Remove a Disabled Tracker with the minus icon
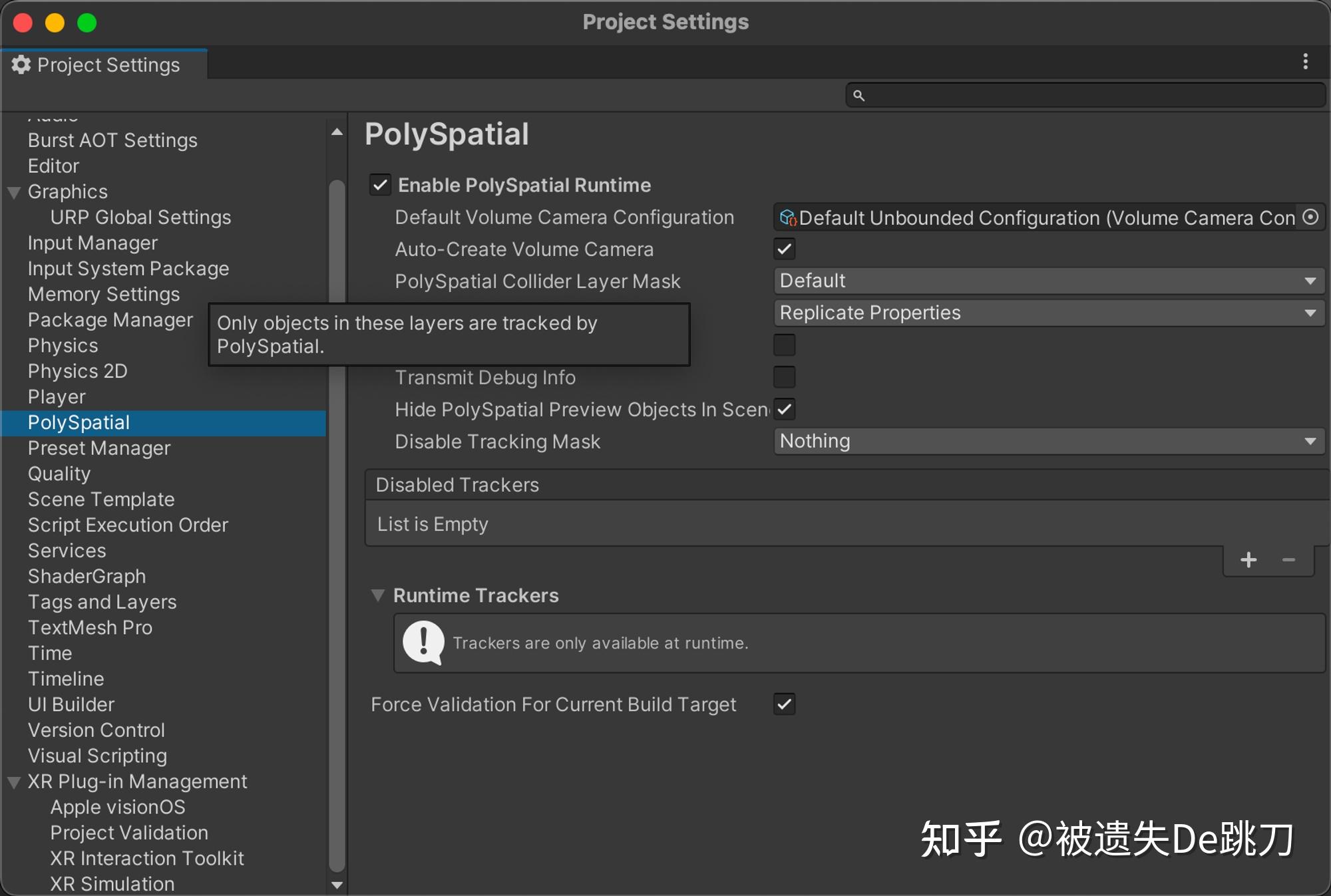This screenshot has height=896, width=1331. point(1288,559)
